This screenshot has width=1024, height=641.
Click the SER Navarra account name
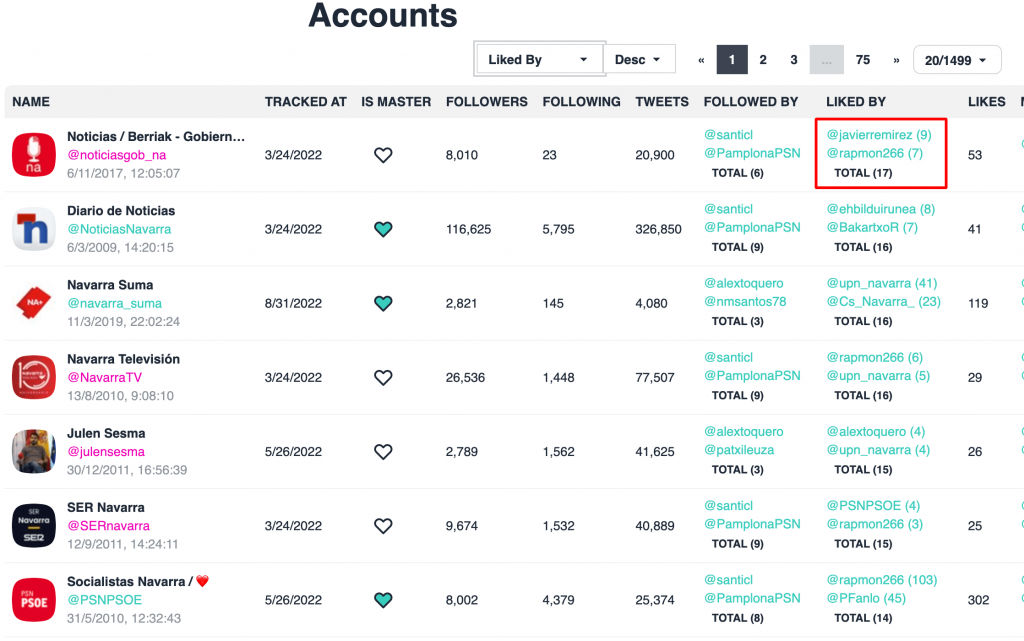tap(106, 507)
